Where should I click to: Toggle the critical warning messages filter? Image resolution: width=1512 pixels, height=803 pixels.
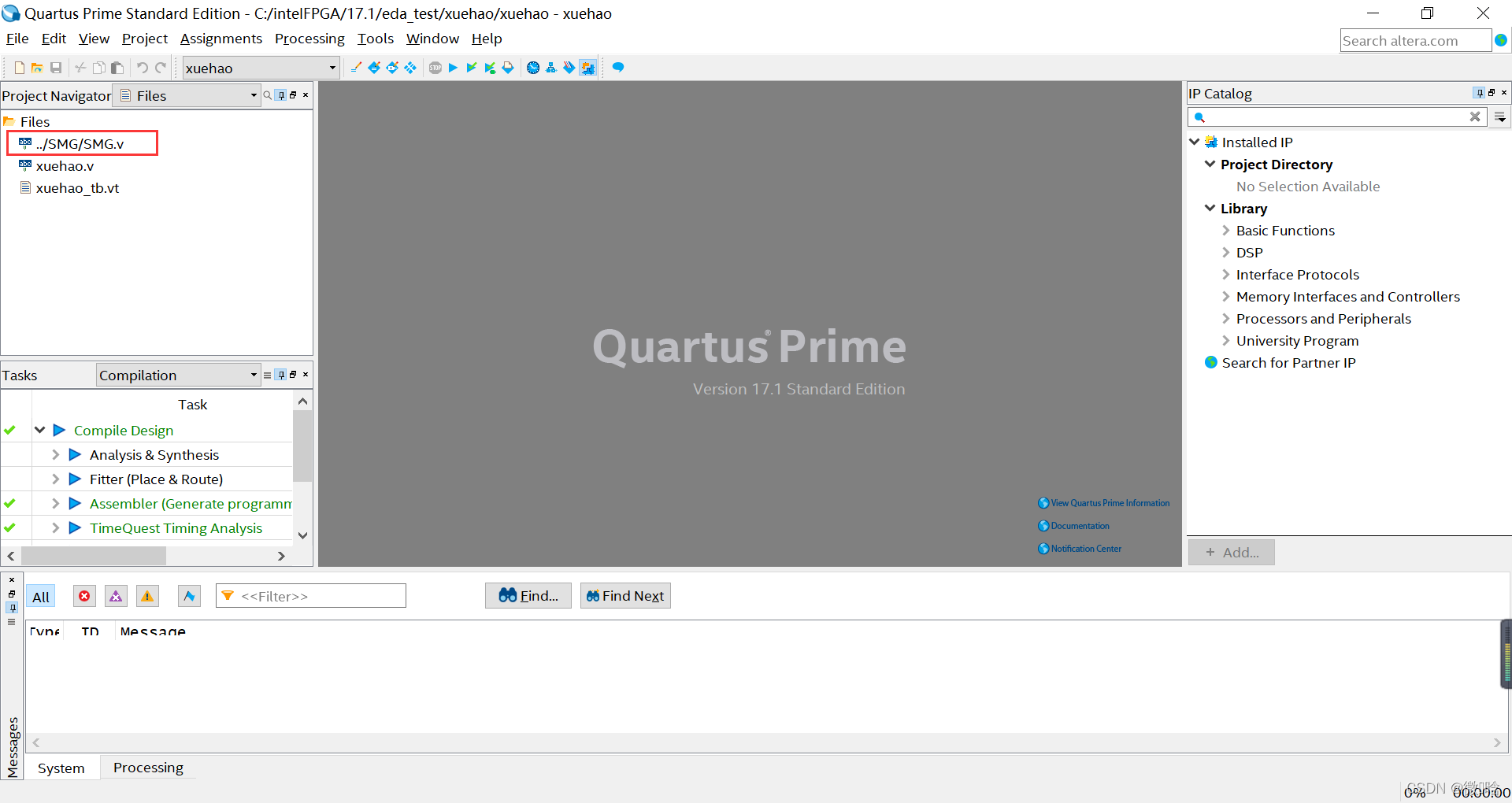coord(116,596)
